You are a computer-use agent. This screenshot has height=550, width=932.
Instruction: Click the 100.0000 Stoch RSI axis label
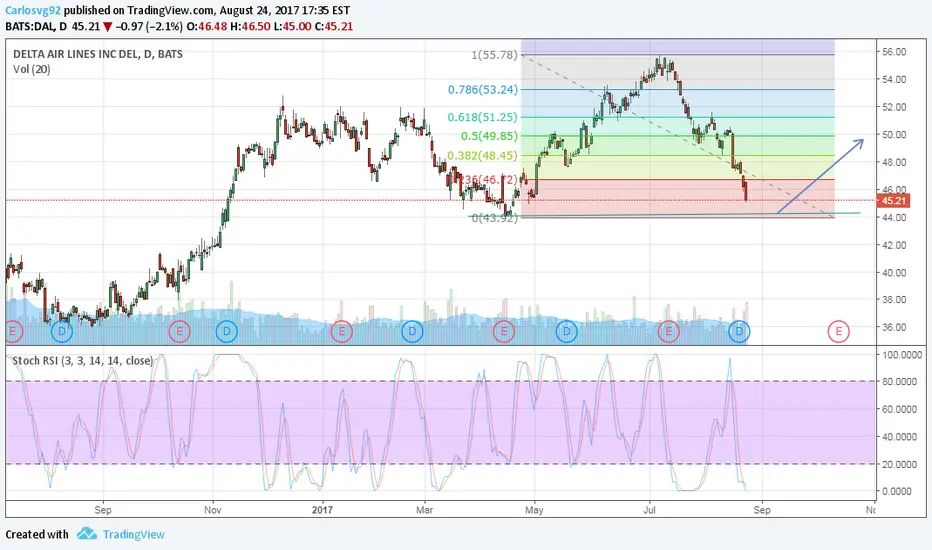(902, 355)
